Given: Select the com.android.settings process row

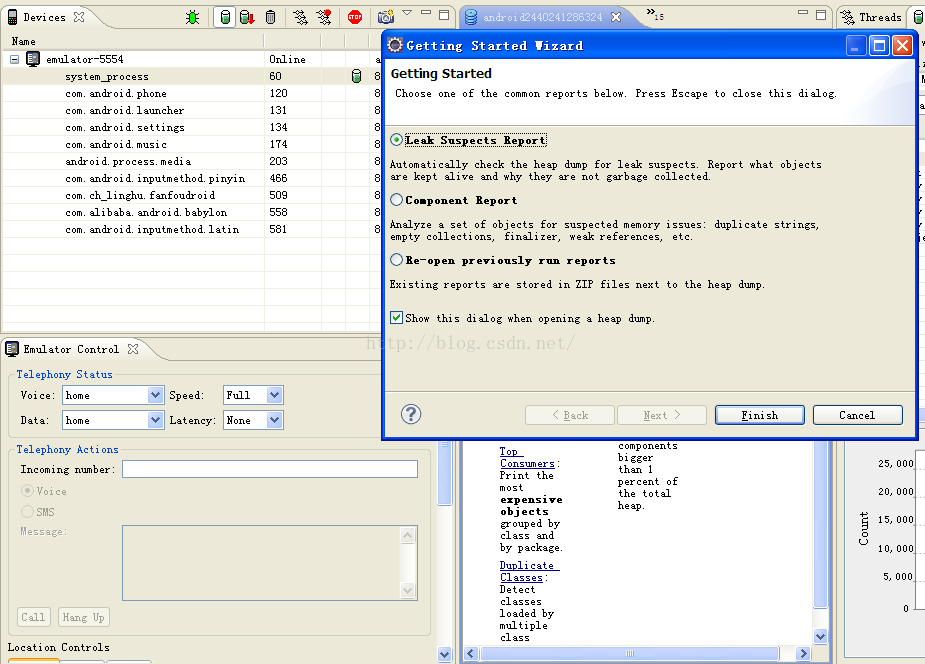Looking at the screenshot, I should (x=125, y=127).
